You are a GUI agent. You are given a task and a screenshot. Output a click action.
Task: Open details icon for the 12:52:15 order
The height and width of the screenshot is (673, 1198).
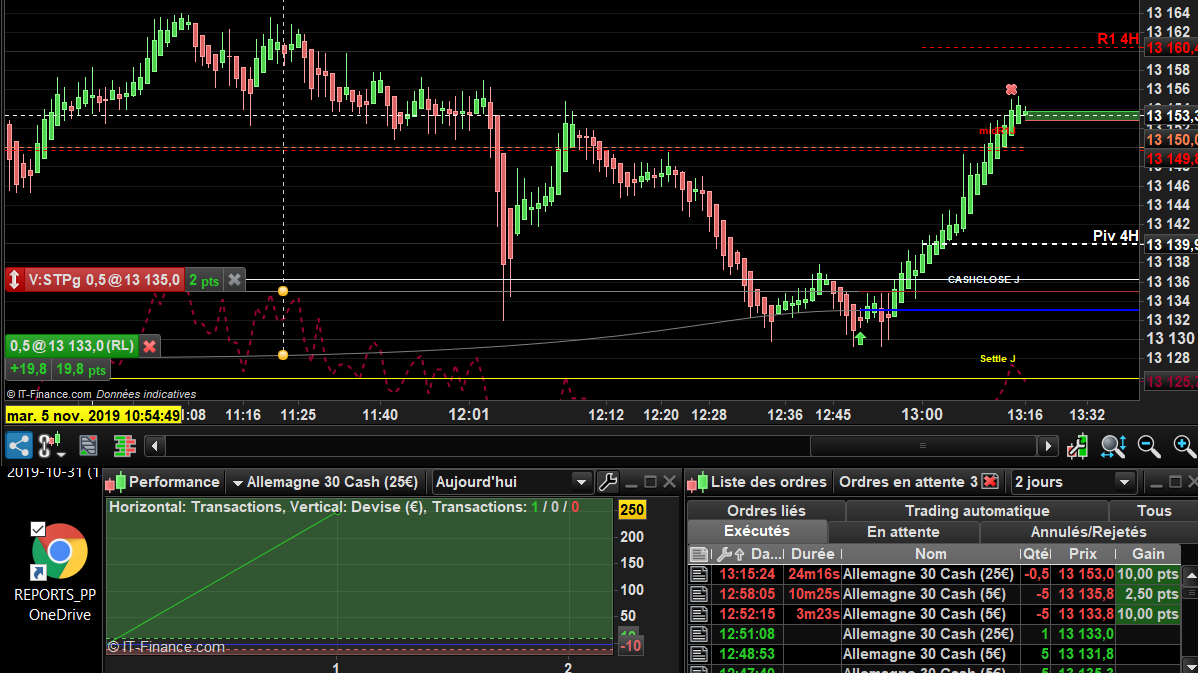tap(698, 613)
